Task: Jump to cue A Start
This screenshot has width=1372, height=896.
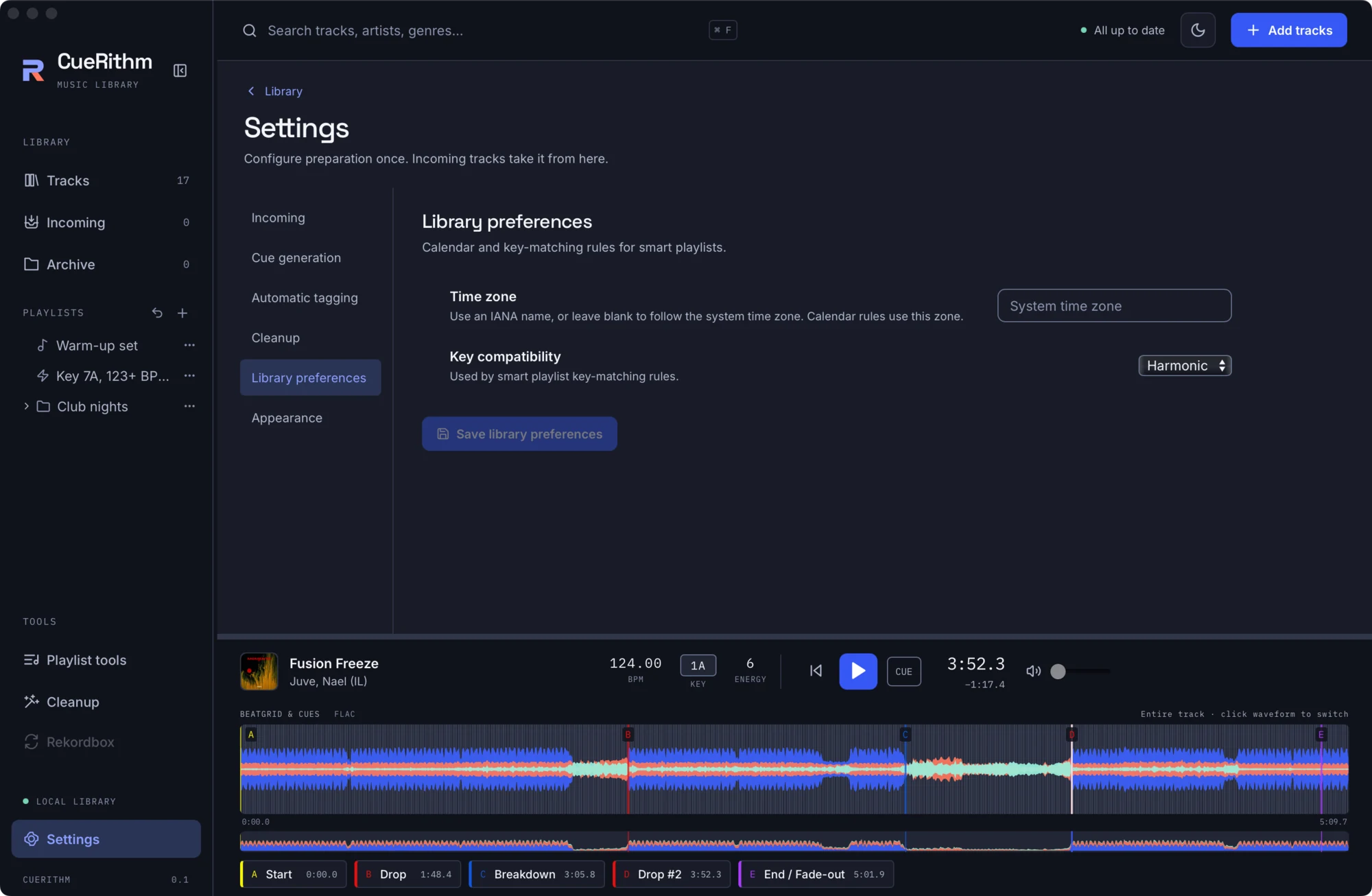Action: [293, 874]
